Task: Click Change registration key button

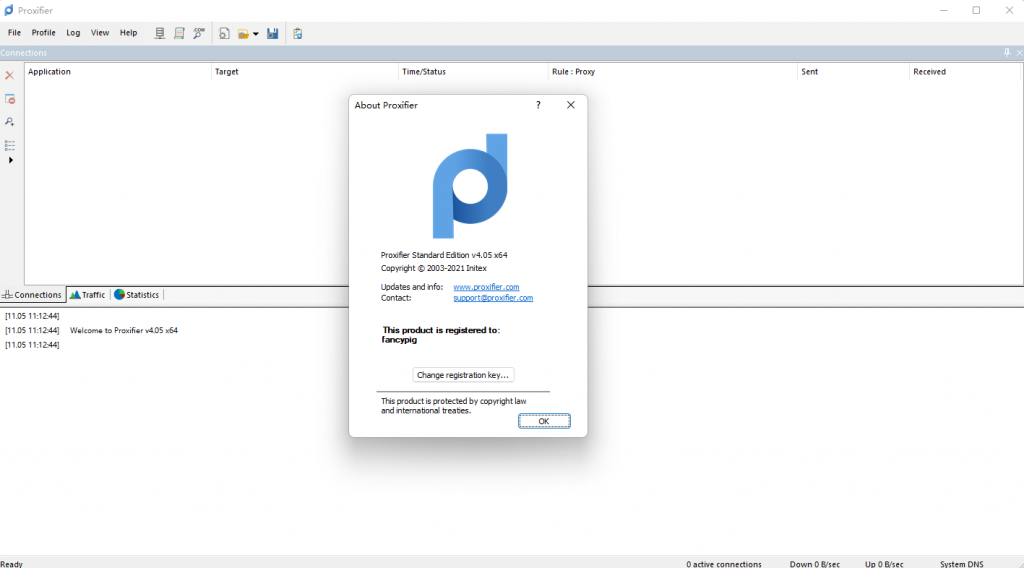Action: click(463, 375)
